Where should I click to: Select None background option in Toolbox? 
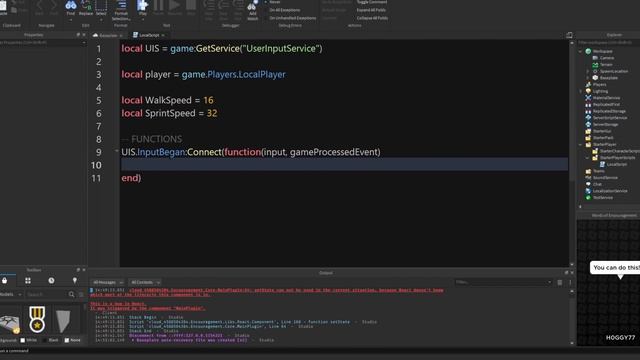(73, 340)
